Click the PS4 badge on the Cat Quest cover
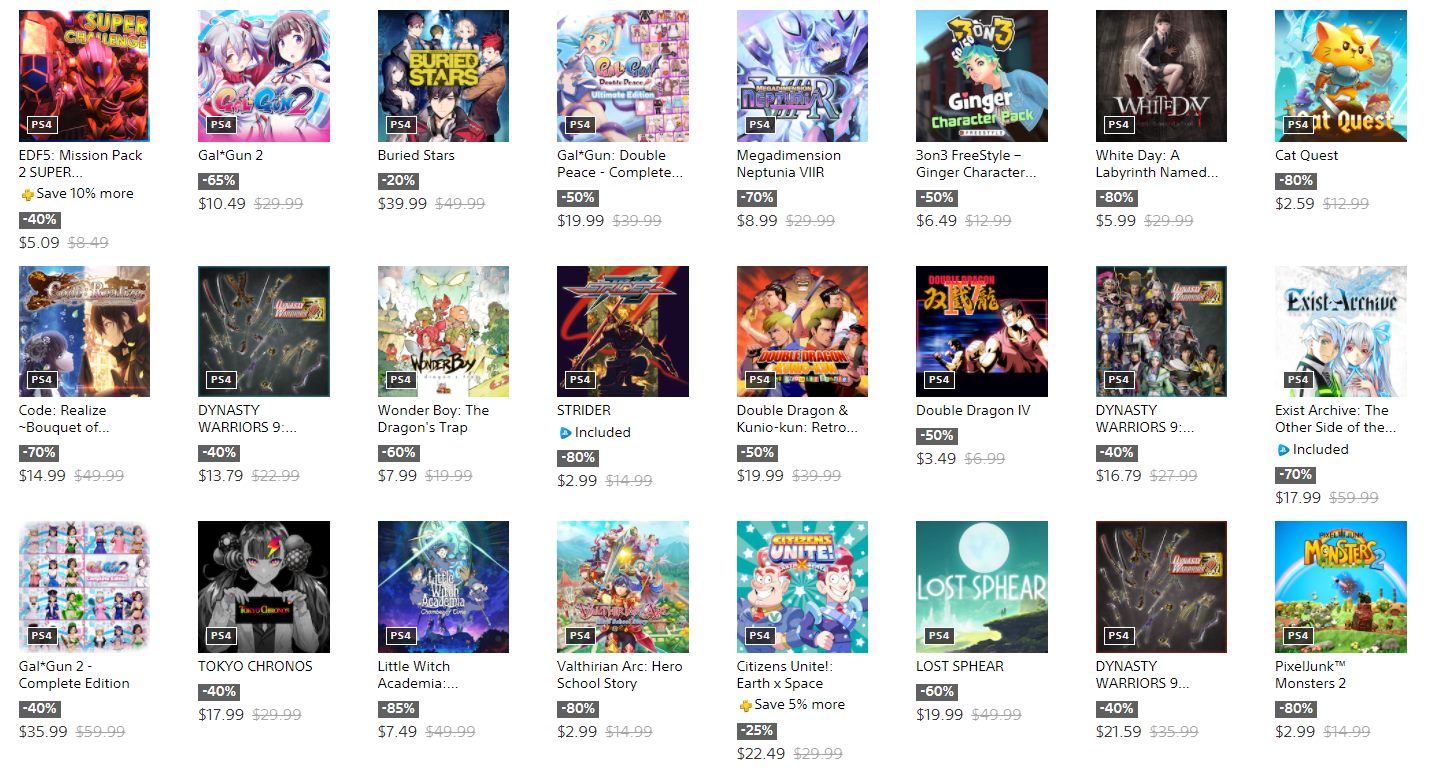Viewport: 1434px width, 777px height. [1297, 125]
